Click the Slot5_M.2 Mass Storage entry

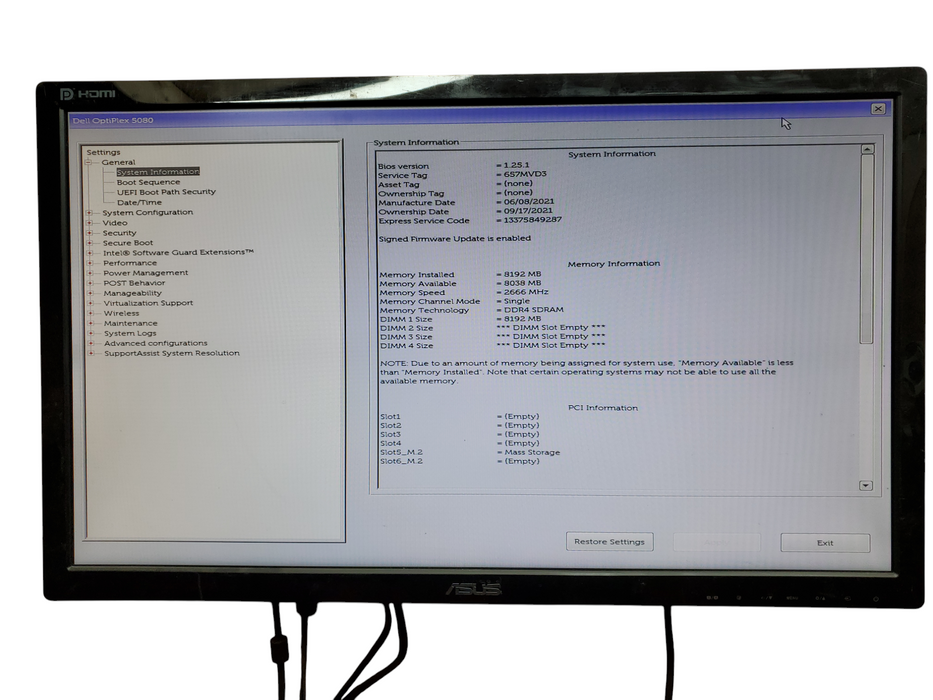470,452
